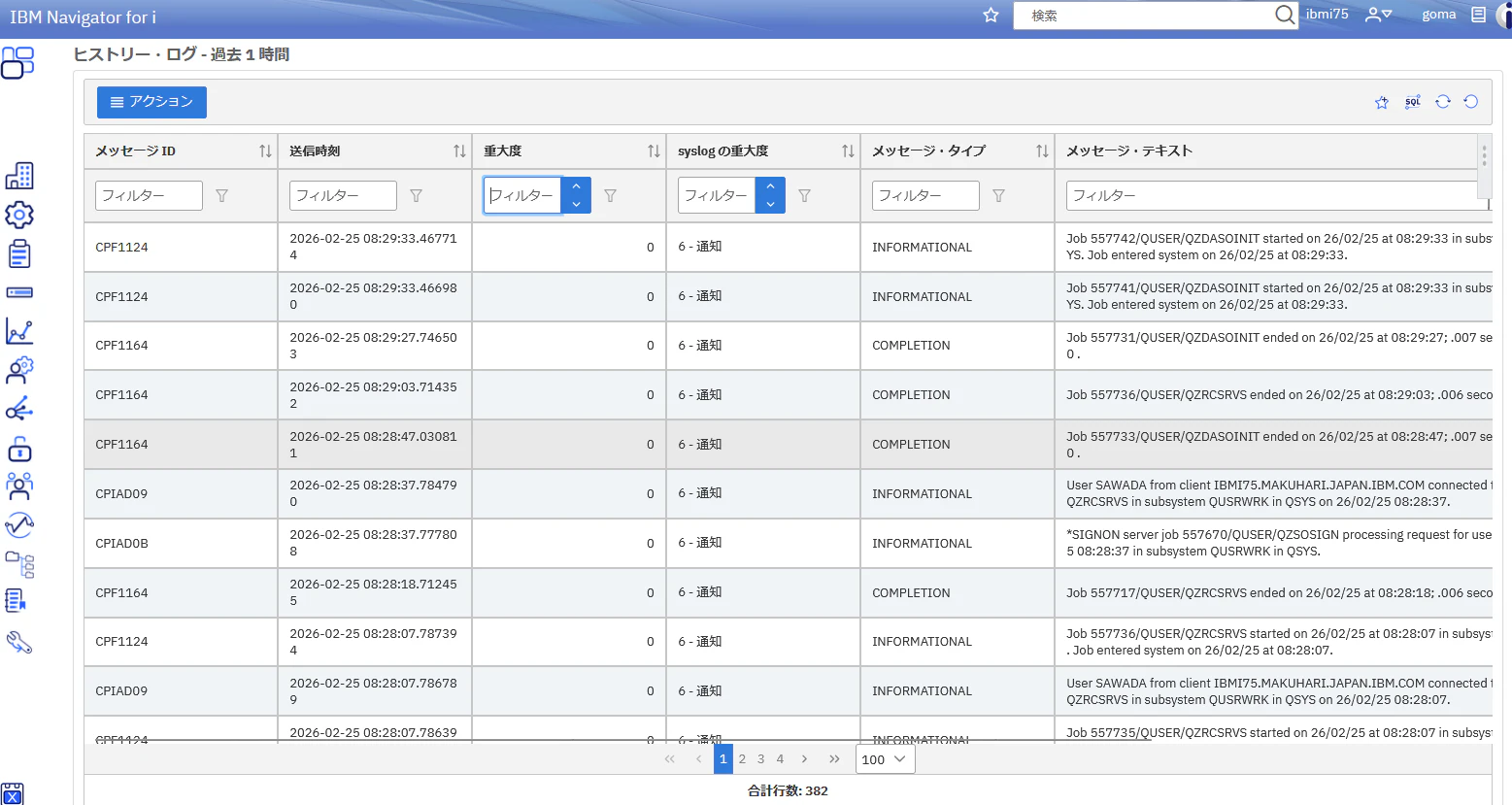Viewport: 1512px width, 805px height.
Task: Open the アクション menu button
Action: 151,102
